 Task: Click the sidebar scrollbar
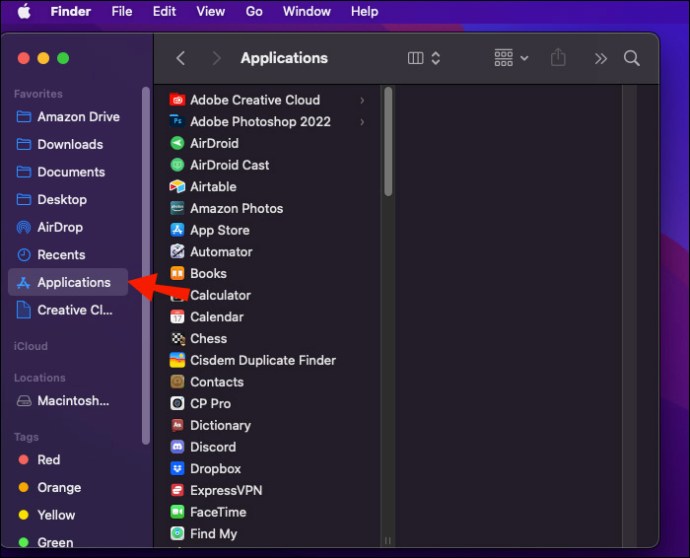[146, 265]
